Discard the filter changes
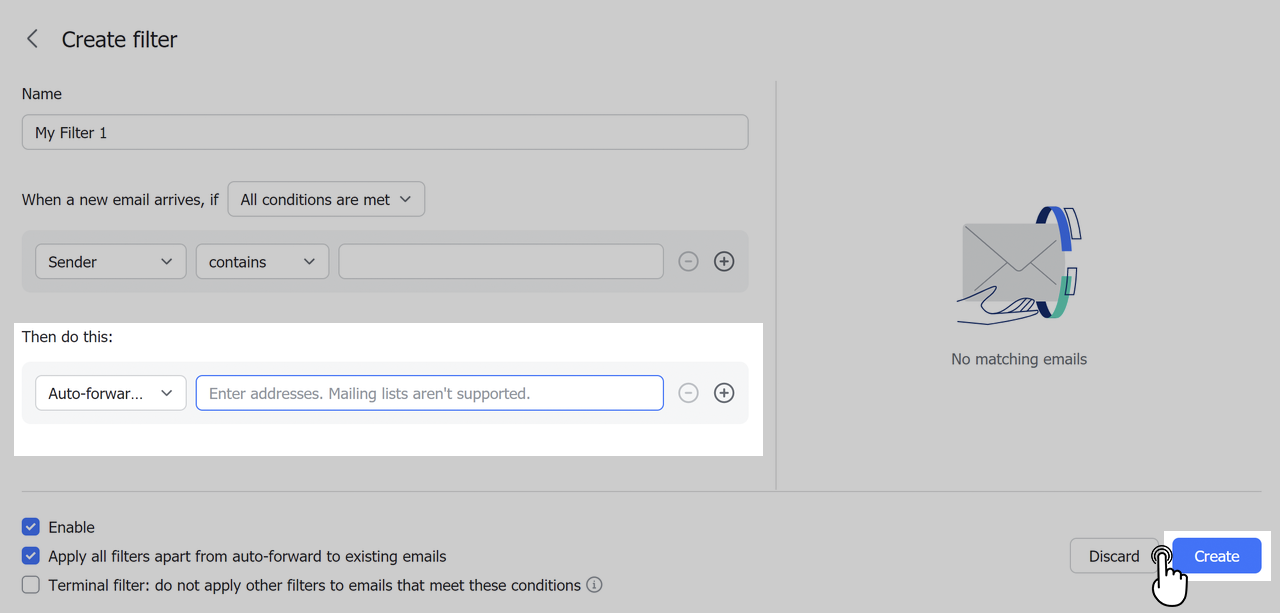This screenshot has height=613, width=1280. [1113, 556]
